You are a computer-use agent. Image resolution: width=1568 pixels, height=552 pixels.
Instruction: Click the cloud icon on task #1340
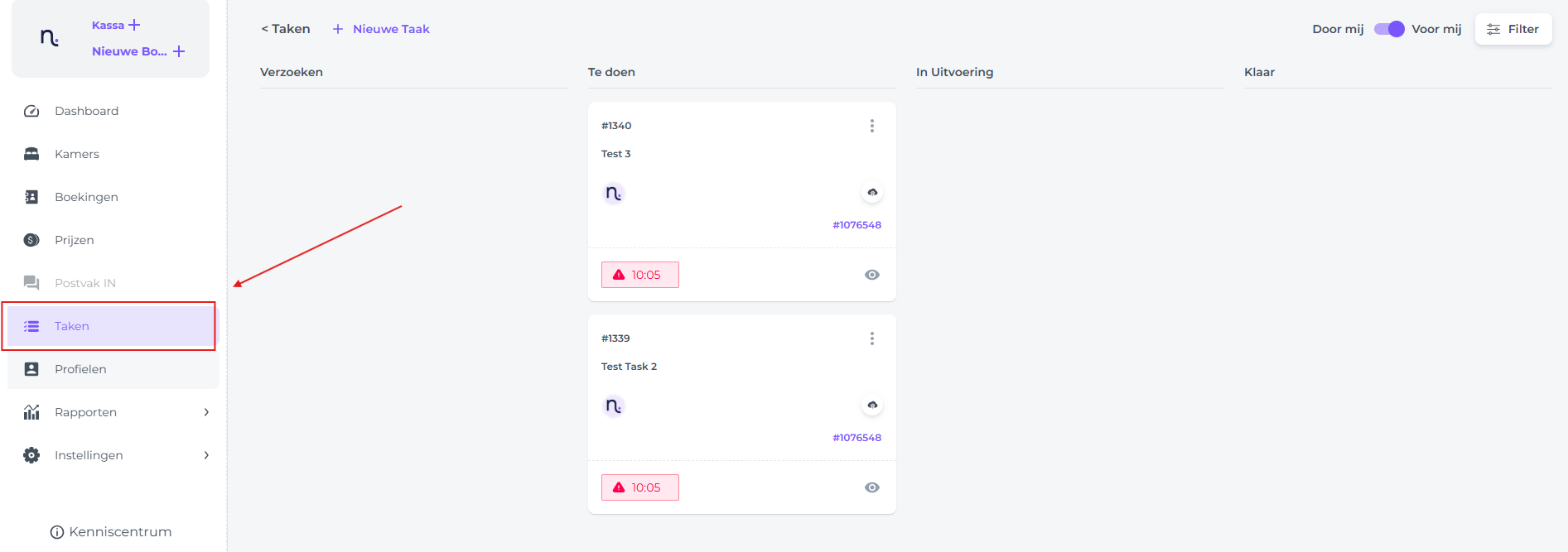[x=872, y=192]
